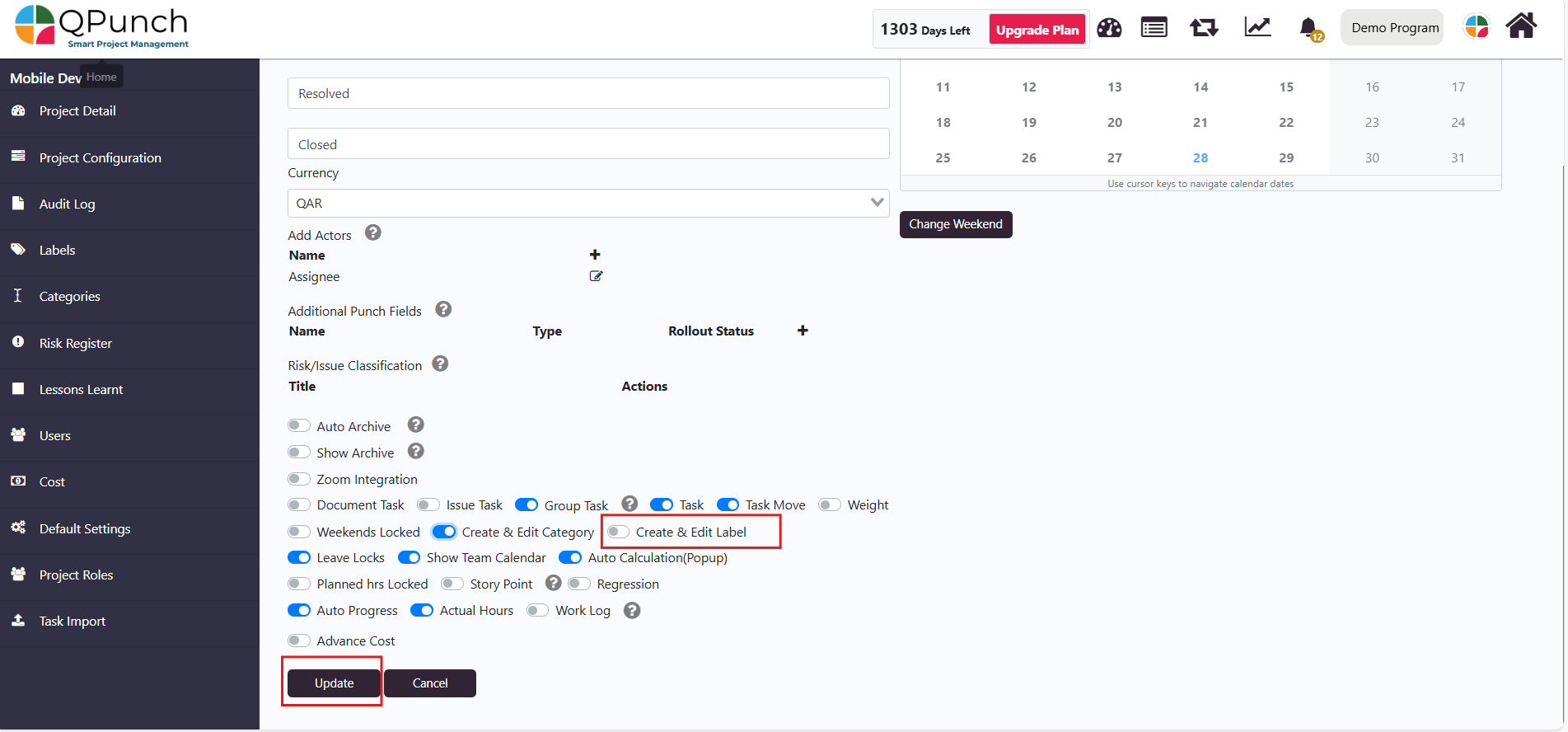Viewport: 1568px width, 732px height.
Task: Select date 28 in the calendar
Action: pyautogui.click(x=1201, y=157)
